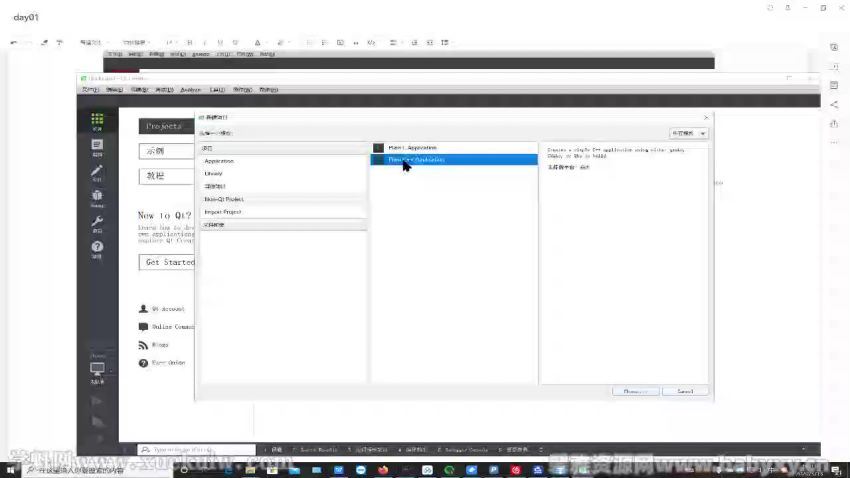The image size is (850, 478).
Task: Open the Search Results output pane
Action: click(x=315, y=450)
